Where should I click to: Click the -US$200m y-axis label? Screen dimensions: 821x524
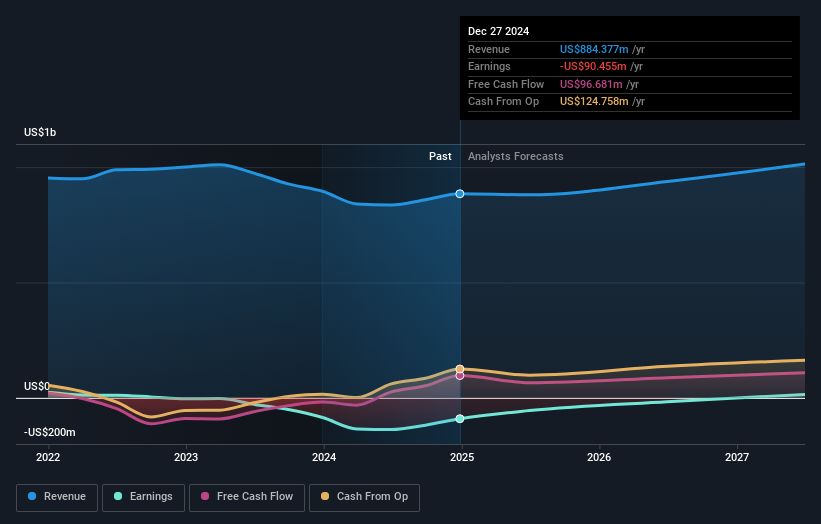[50, 432]
